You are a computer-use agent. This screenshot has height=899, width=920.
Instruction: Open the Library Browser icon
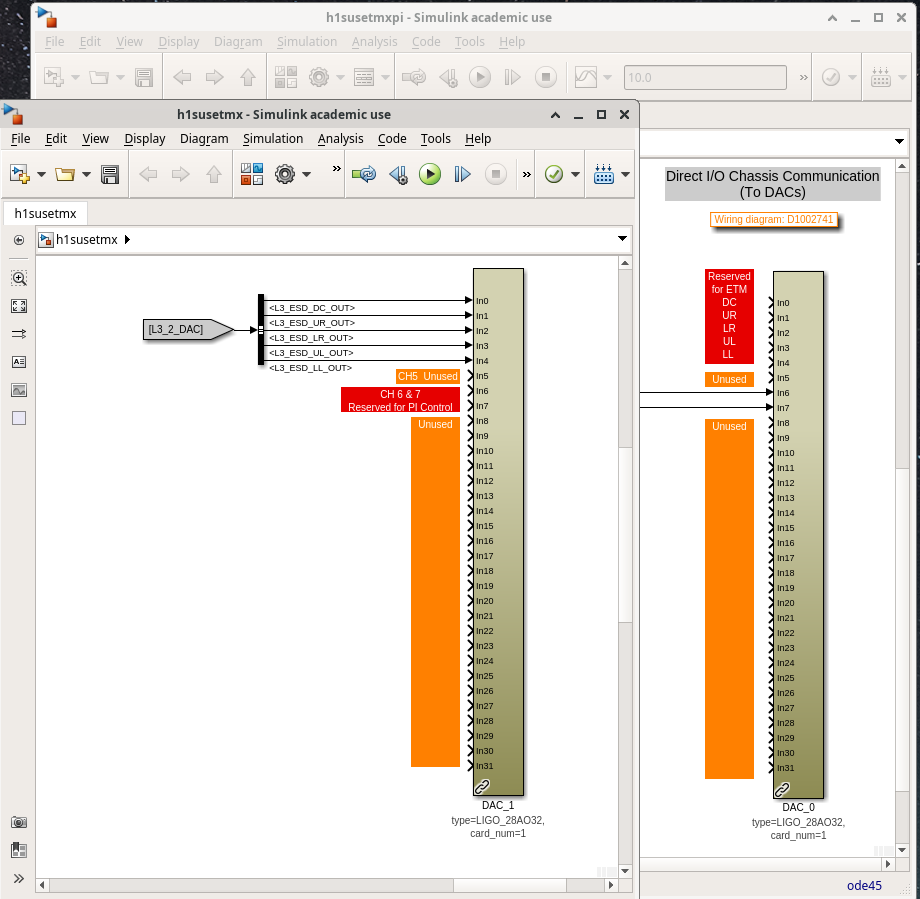pos(251,174)
